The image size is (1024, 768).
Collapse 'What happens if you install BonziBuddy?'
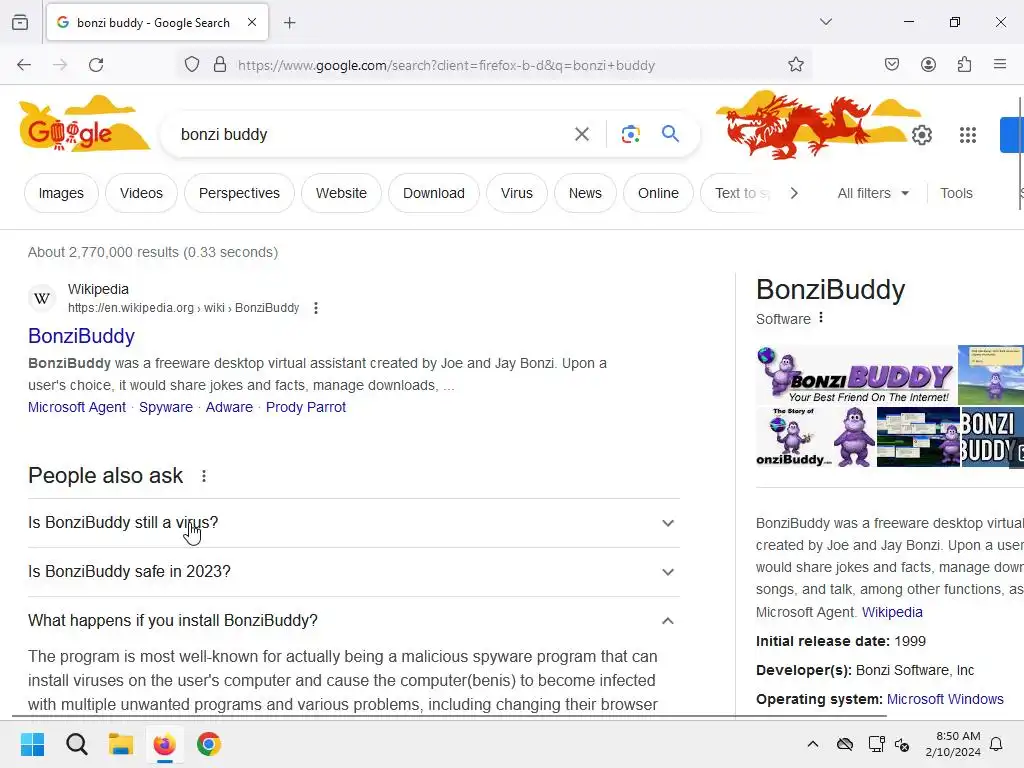[354, 620]
